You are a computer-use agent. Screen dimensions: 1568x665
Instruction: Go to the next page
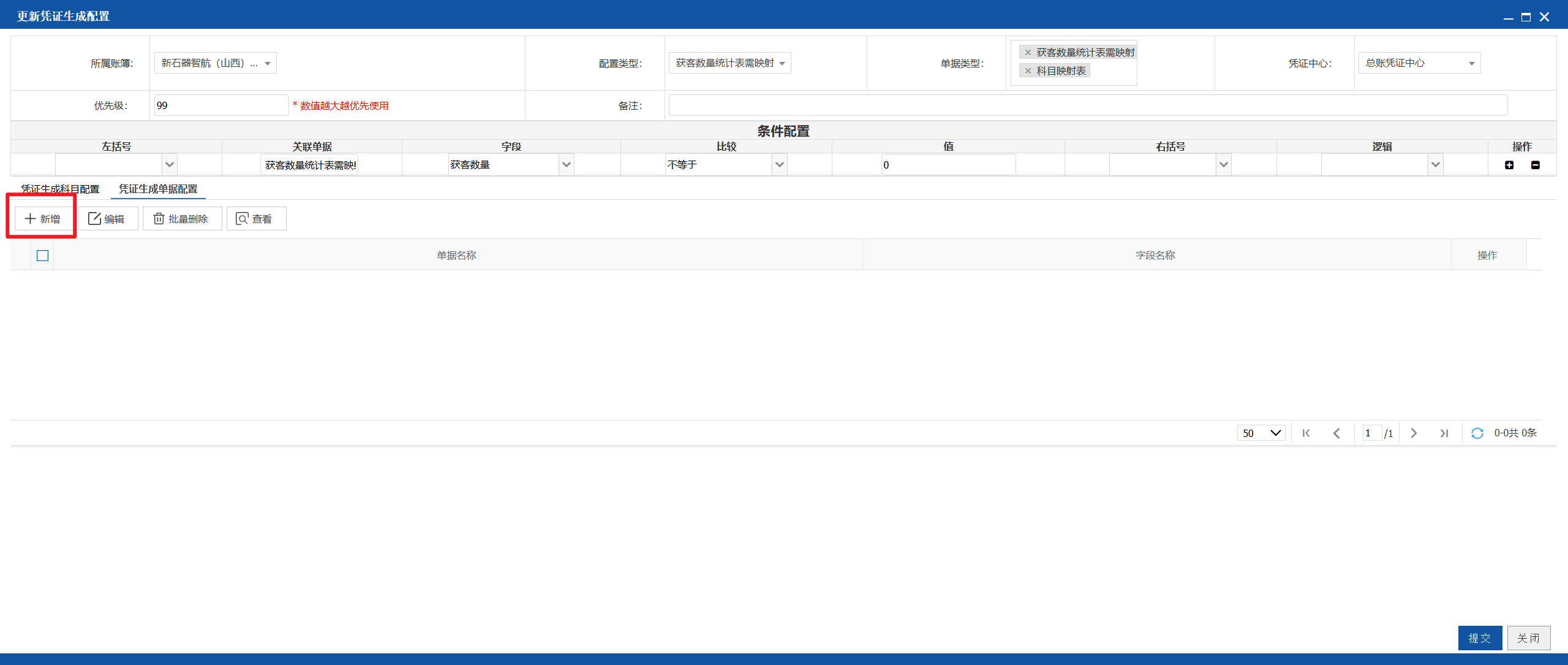point(1414,433)
